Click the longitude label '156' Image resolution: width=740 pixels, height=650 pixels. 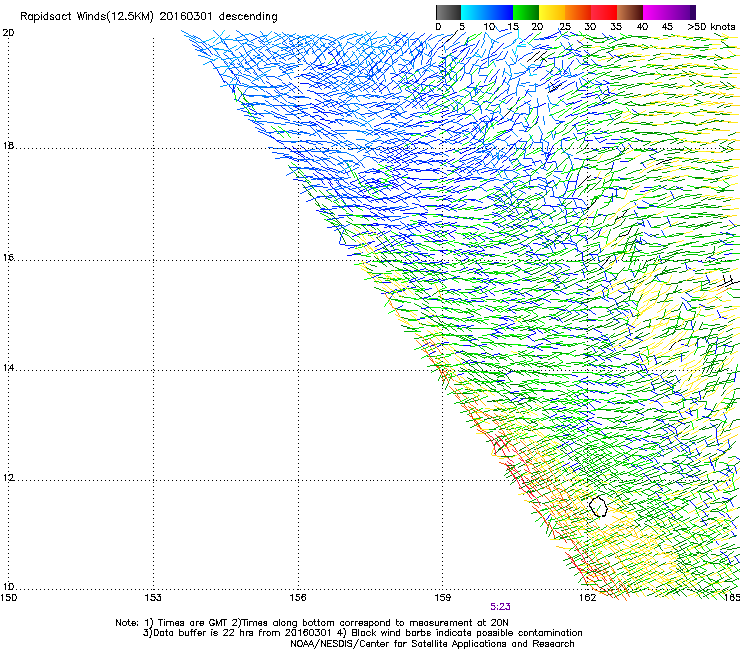click(x=298, y=598)
